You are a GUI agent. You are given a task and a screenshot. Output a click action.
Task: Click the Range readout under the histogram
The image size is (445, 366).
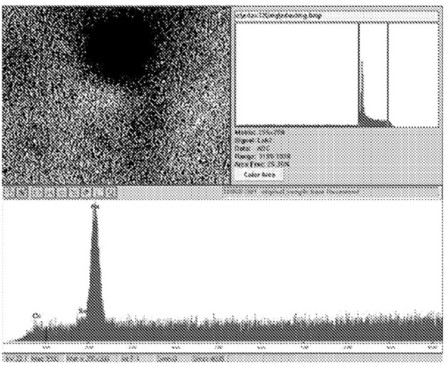[x=263, y=156]
